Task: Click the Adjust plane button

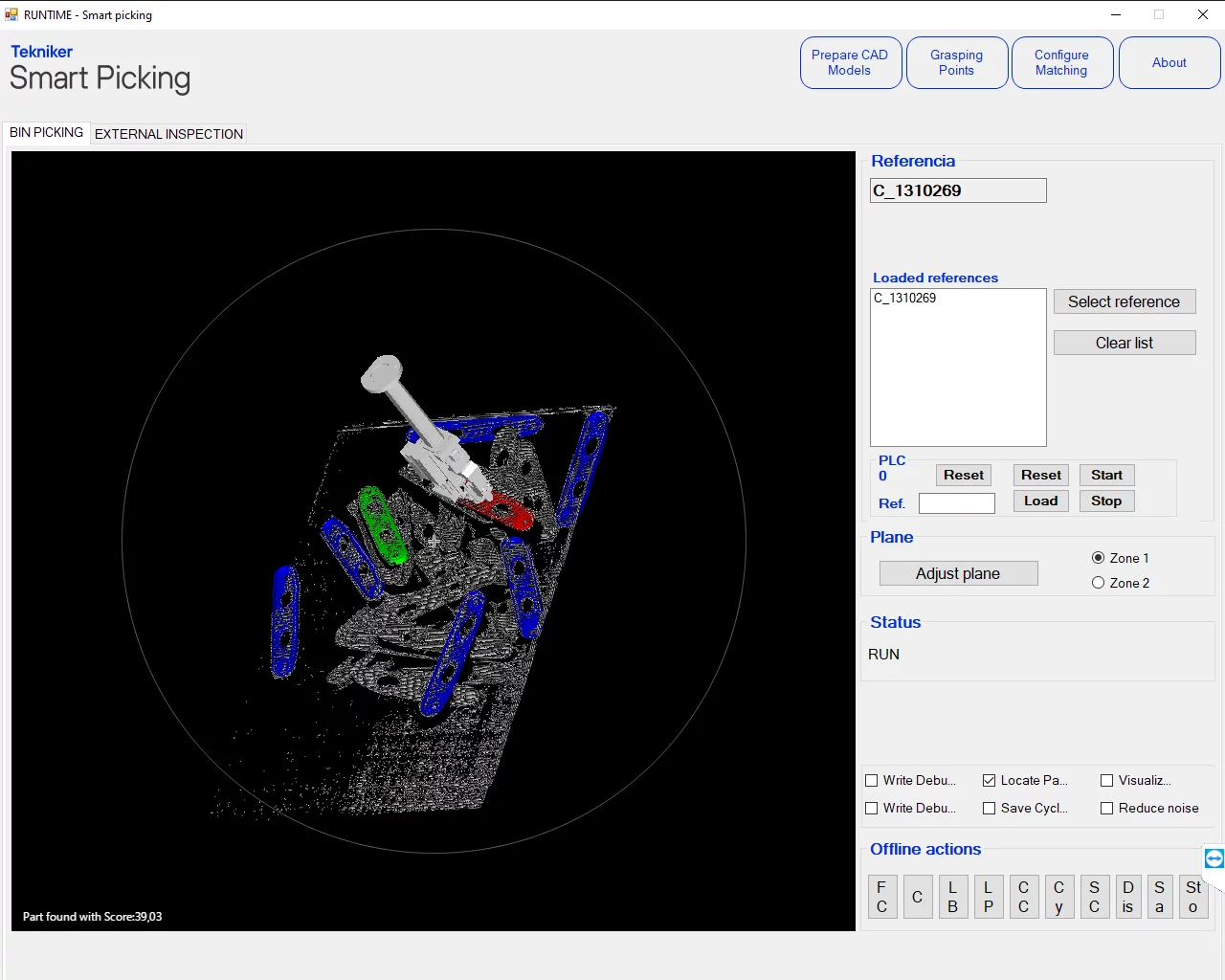Action: [x=958, y=573]
